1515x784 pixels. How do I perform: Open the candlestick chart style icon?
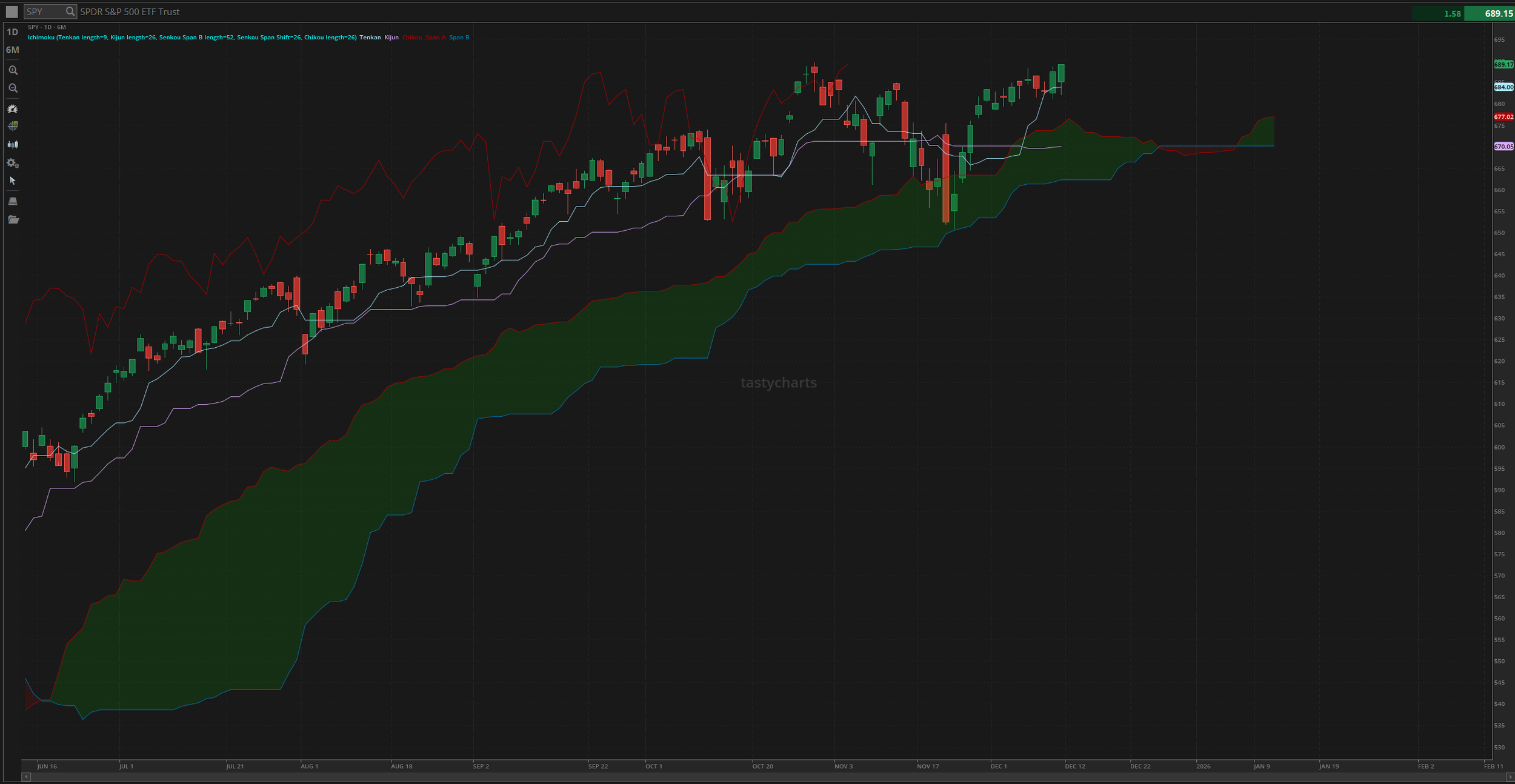coord(13,144)
